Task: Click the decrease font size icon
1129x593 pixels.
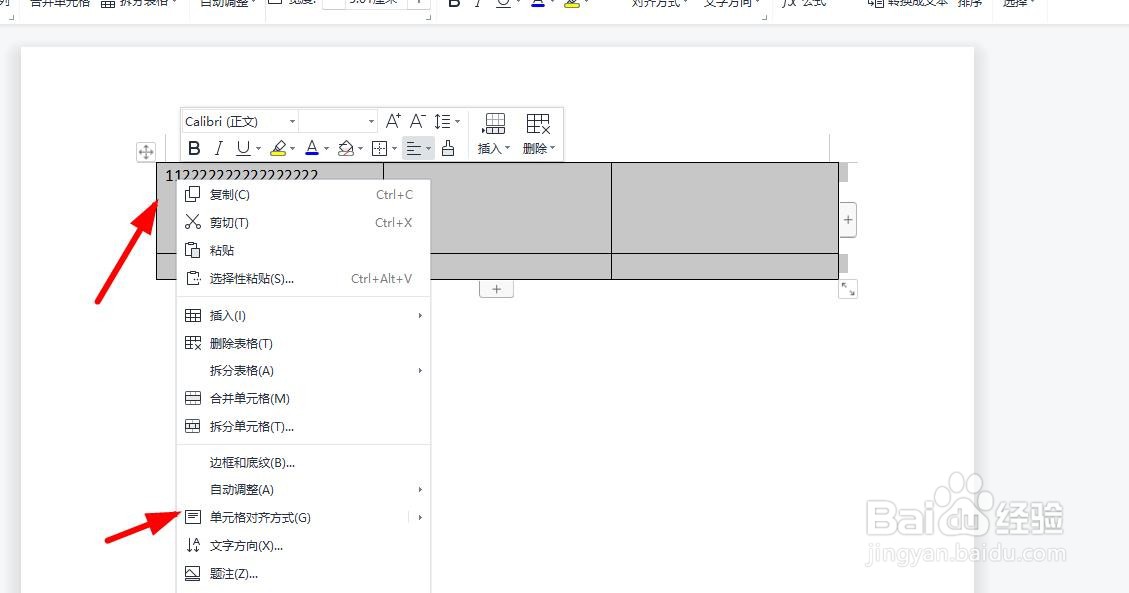Action: point(417,120)
